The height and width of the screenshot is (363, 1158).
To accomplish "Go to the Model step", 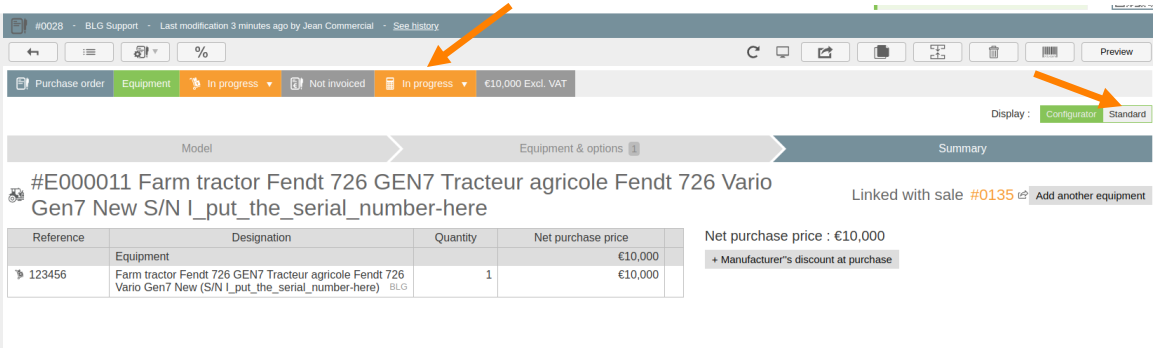I will click(x=197, y=148).
